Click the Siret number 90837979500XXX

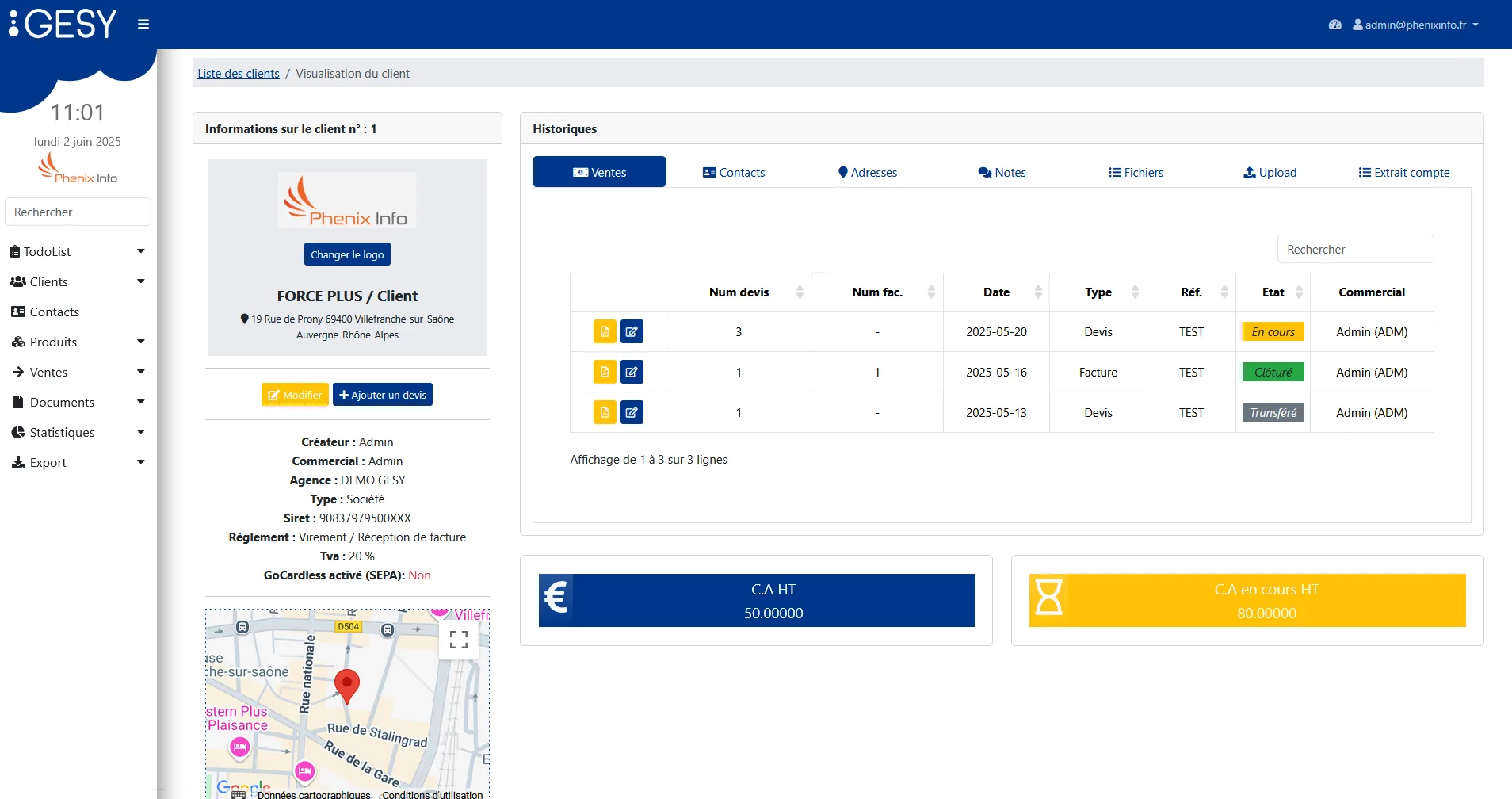point(365,518)
